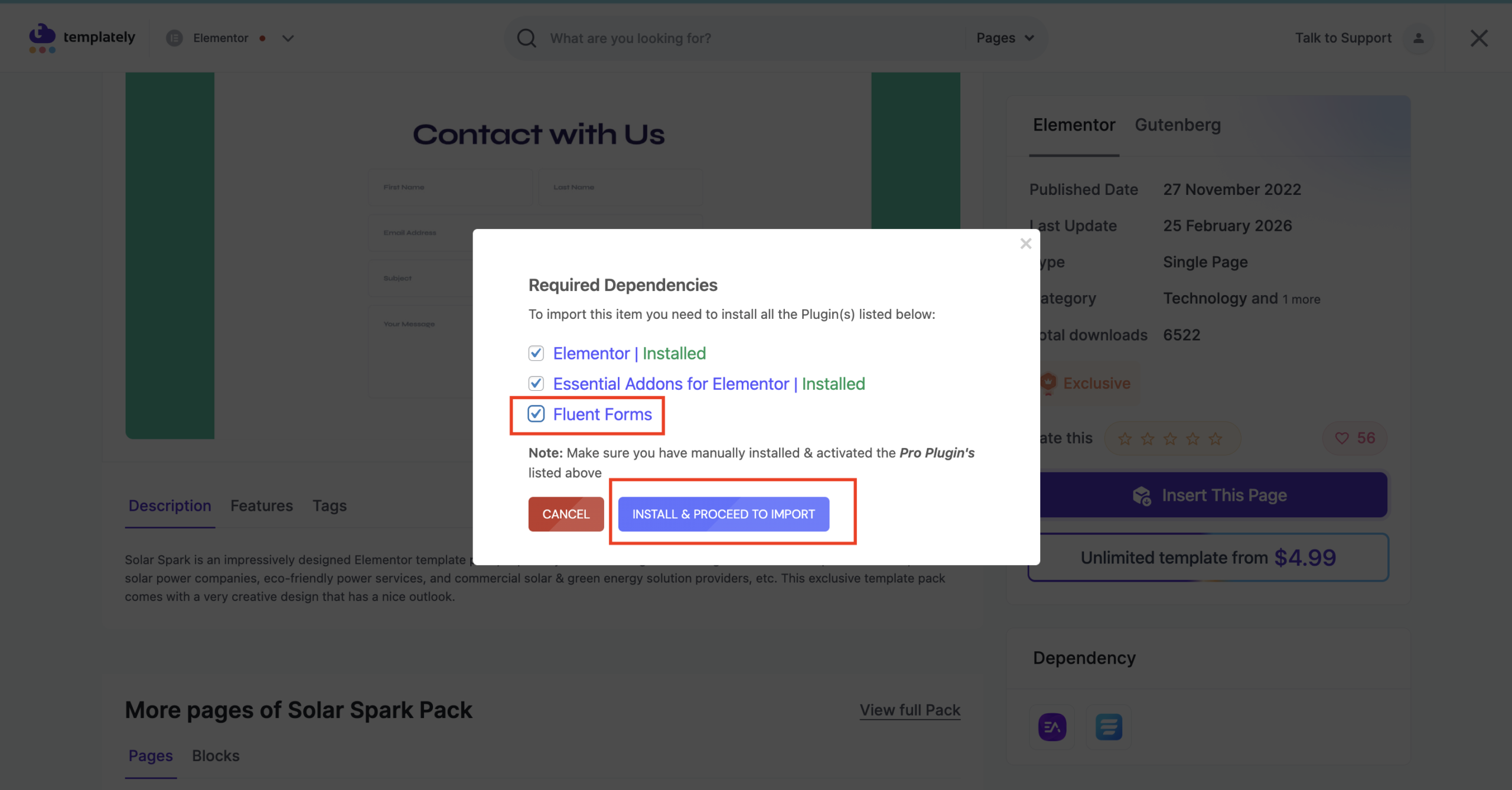Click the heart favorite icon
The height and width of the screenshot is (790, 1512).
(1342, 438)
